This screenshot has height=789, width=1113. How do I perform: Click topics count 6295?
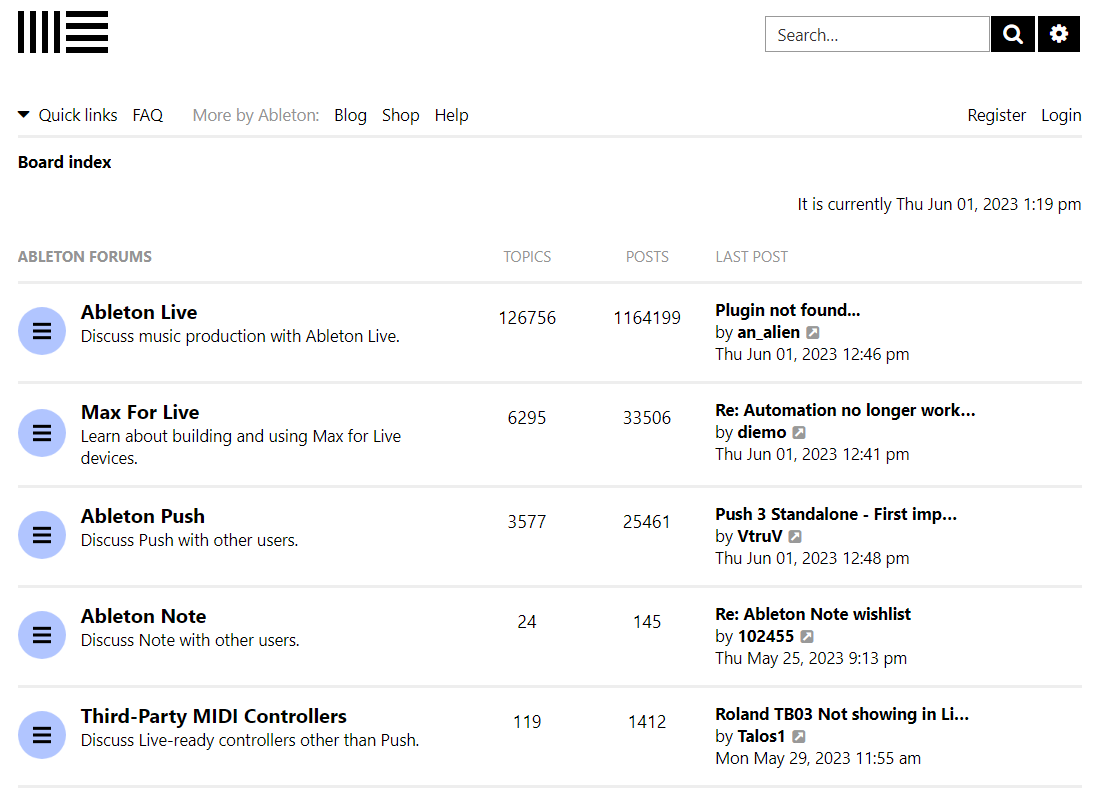(x=527, y=419)
